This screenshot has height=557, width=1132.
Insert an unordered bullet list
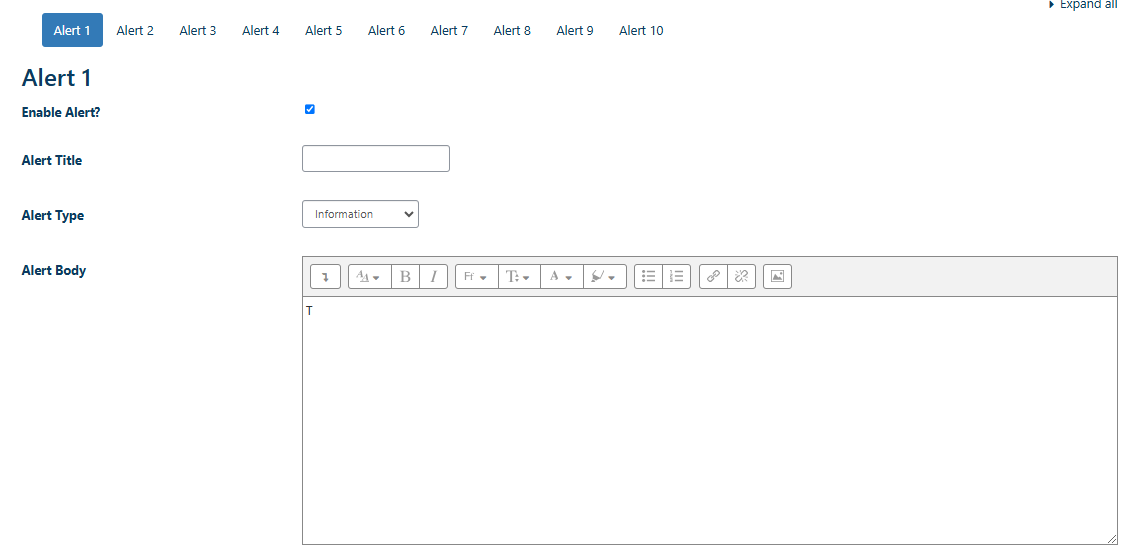pyautogui.click(x=648, y=276)
